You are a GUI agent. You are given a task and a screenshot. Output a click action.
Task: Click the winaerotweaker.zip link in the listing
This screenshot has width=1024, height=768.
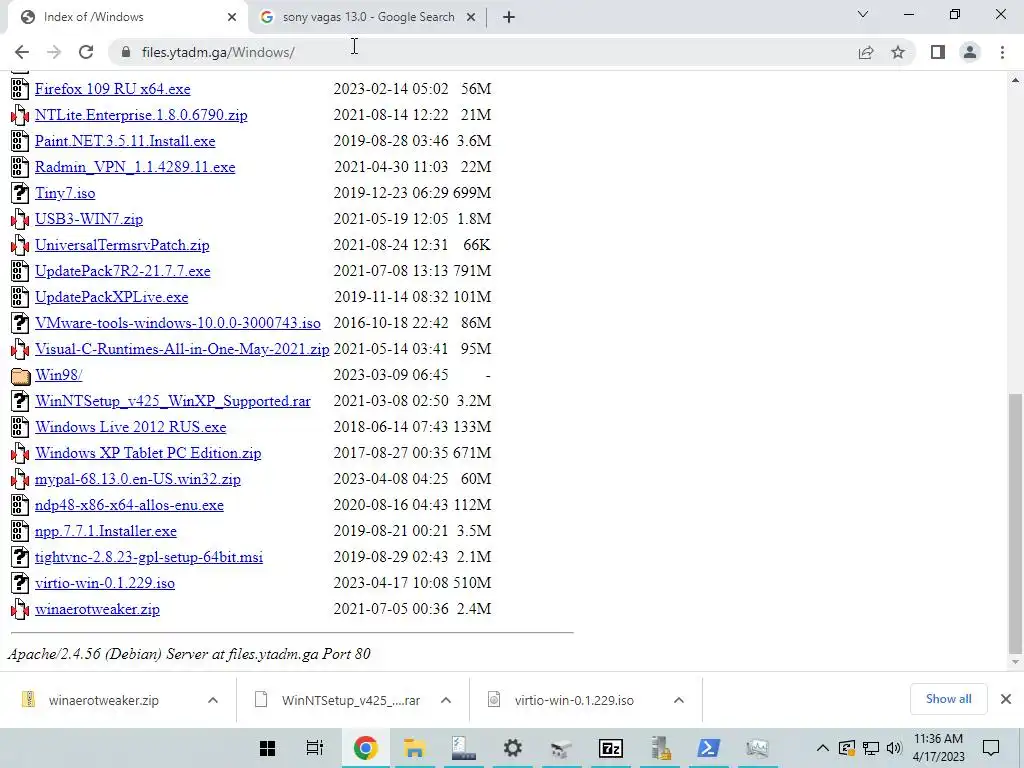click(x=97, y=609)
